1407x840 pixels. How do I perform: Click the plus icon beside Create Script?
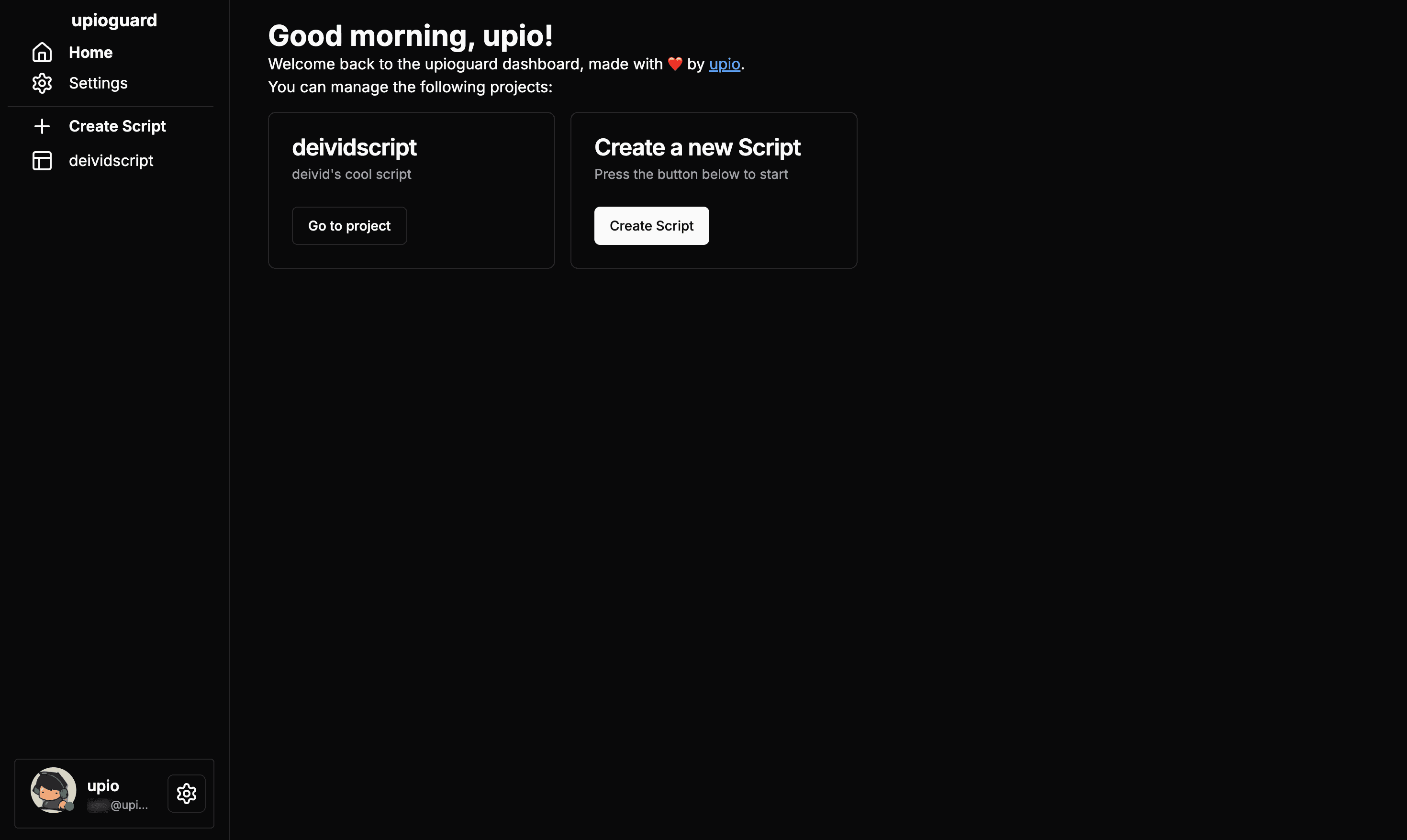tap(42, 126)
